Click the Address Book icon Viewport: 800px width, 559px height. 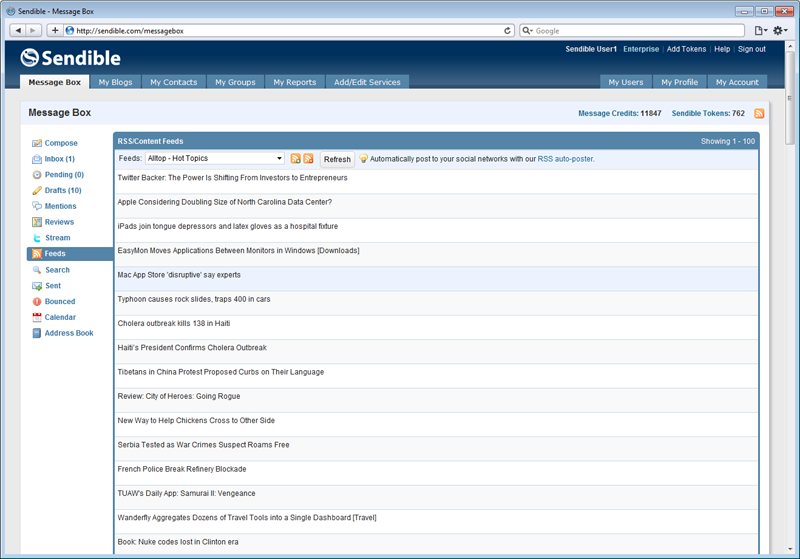[x=37, y=334]
